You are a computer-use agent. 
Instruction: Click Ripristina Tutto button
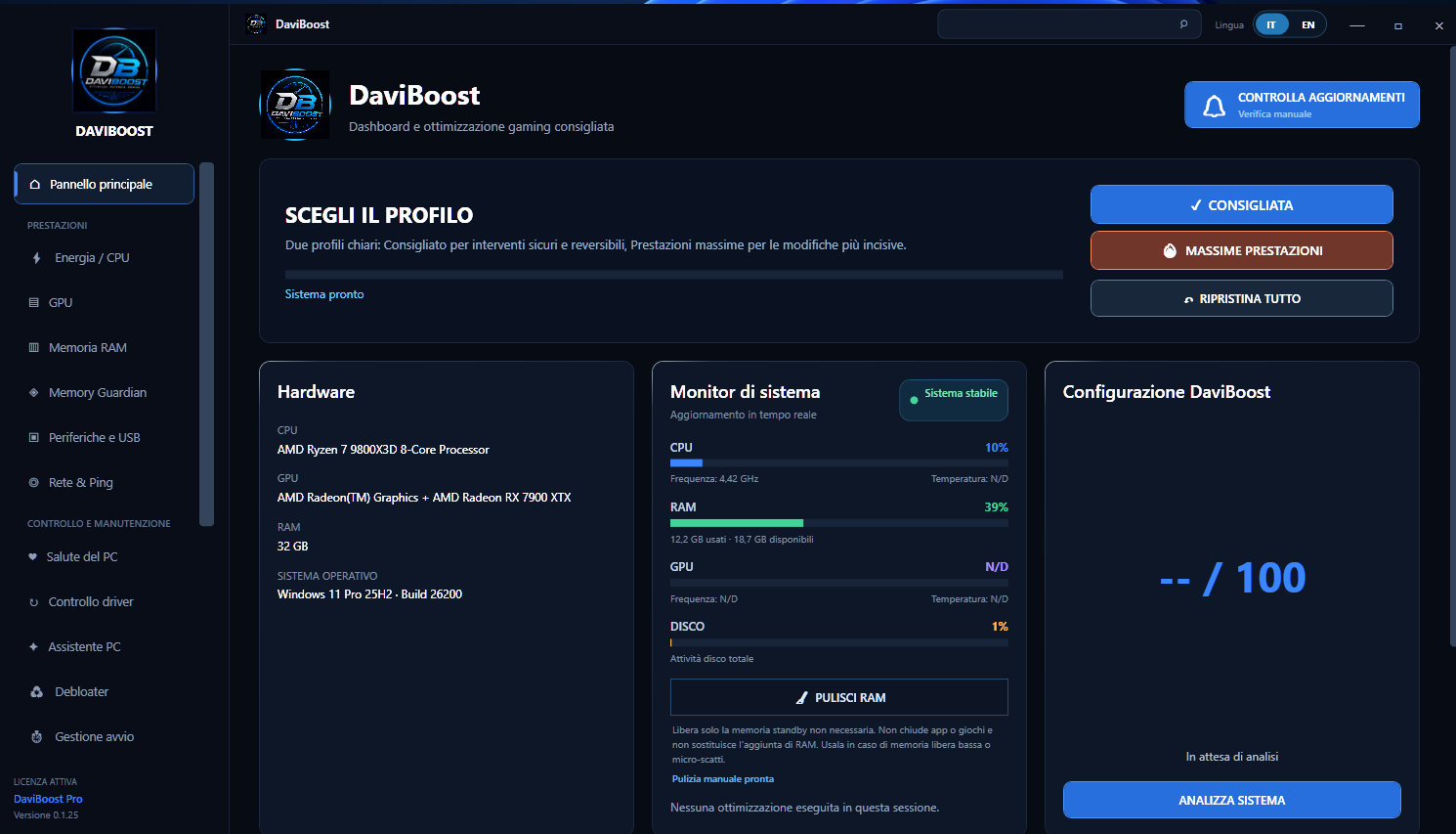point(1242,299)
